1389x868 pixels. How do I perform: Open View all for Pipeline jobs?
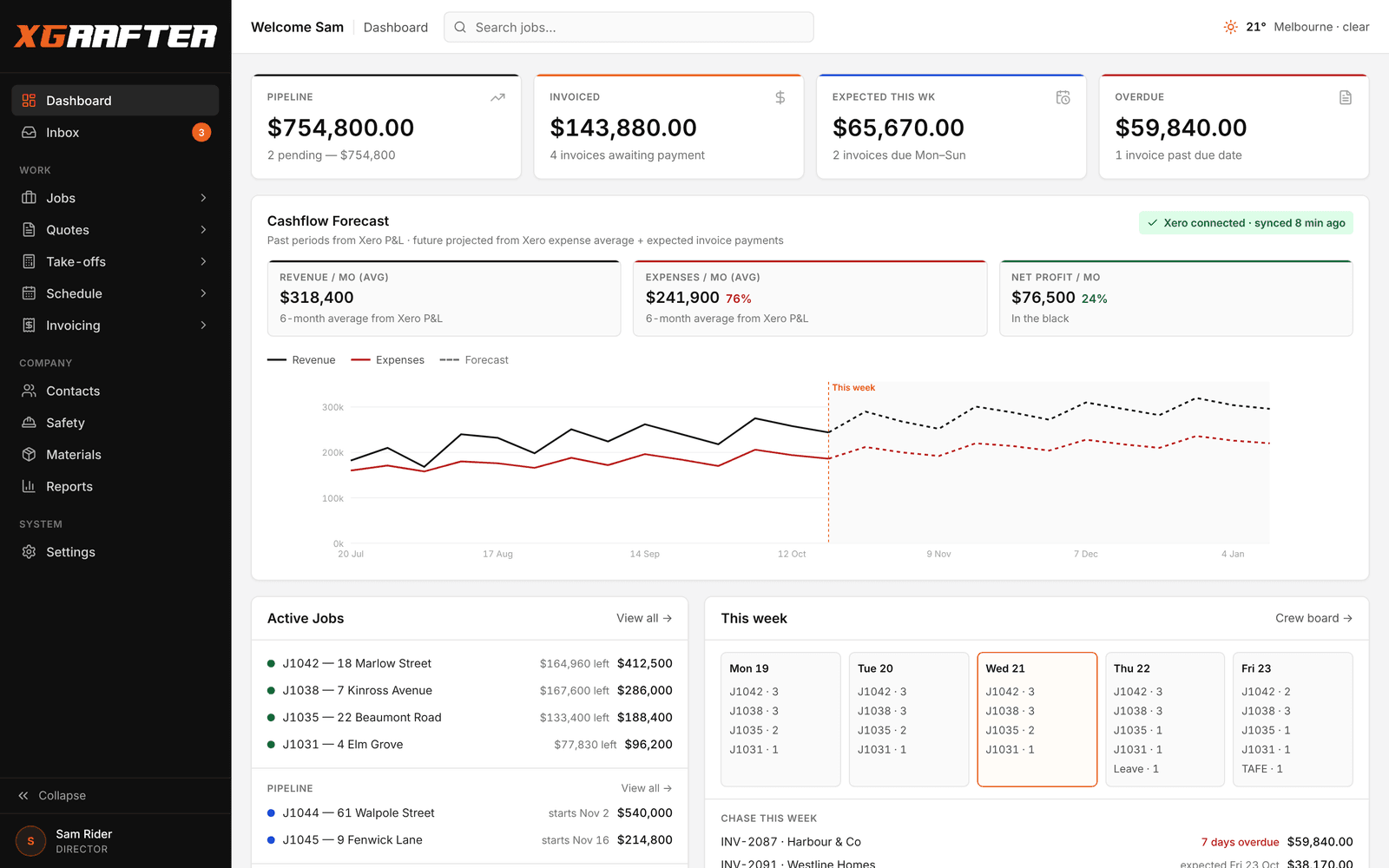[647, 788]
